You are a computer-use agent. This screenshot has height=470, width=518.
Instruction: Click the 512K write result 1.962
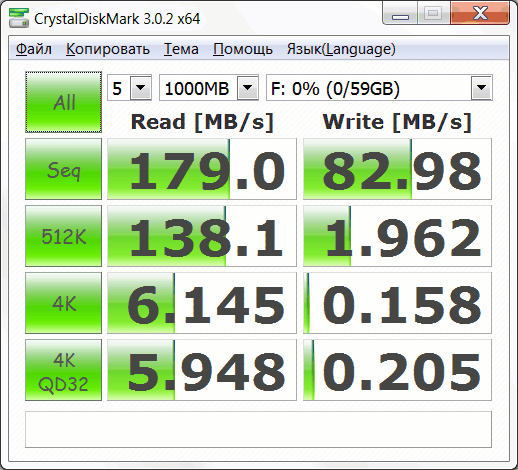click(x=397, y=236)
